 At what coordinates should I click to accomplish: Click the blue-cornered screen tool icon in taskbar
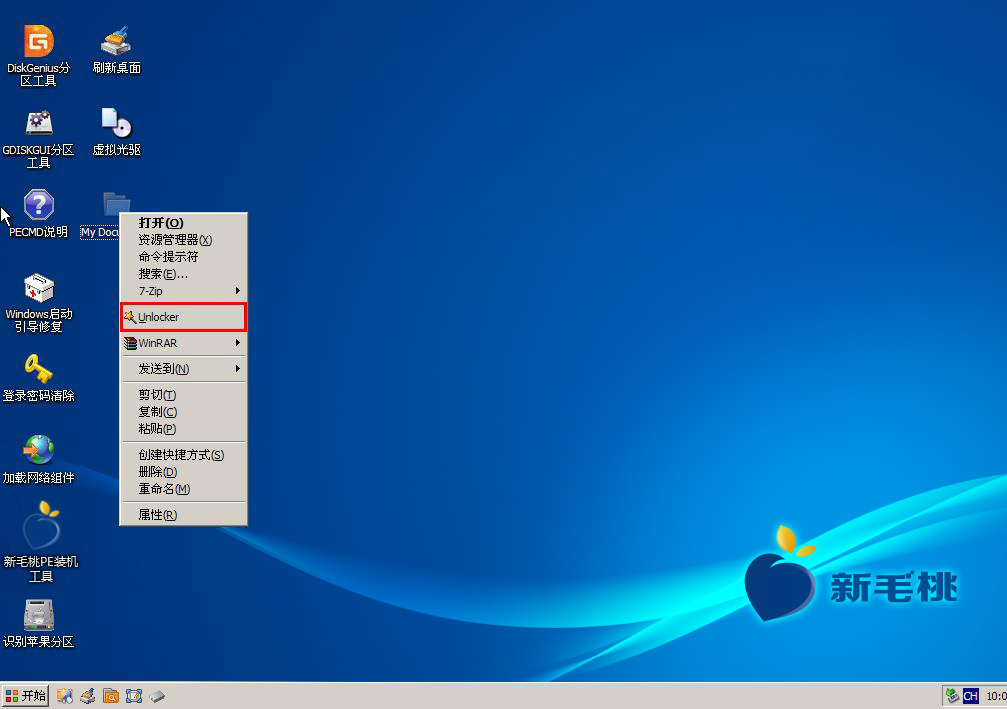[x=134, y=696]
